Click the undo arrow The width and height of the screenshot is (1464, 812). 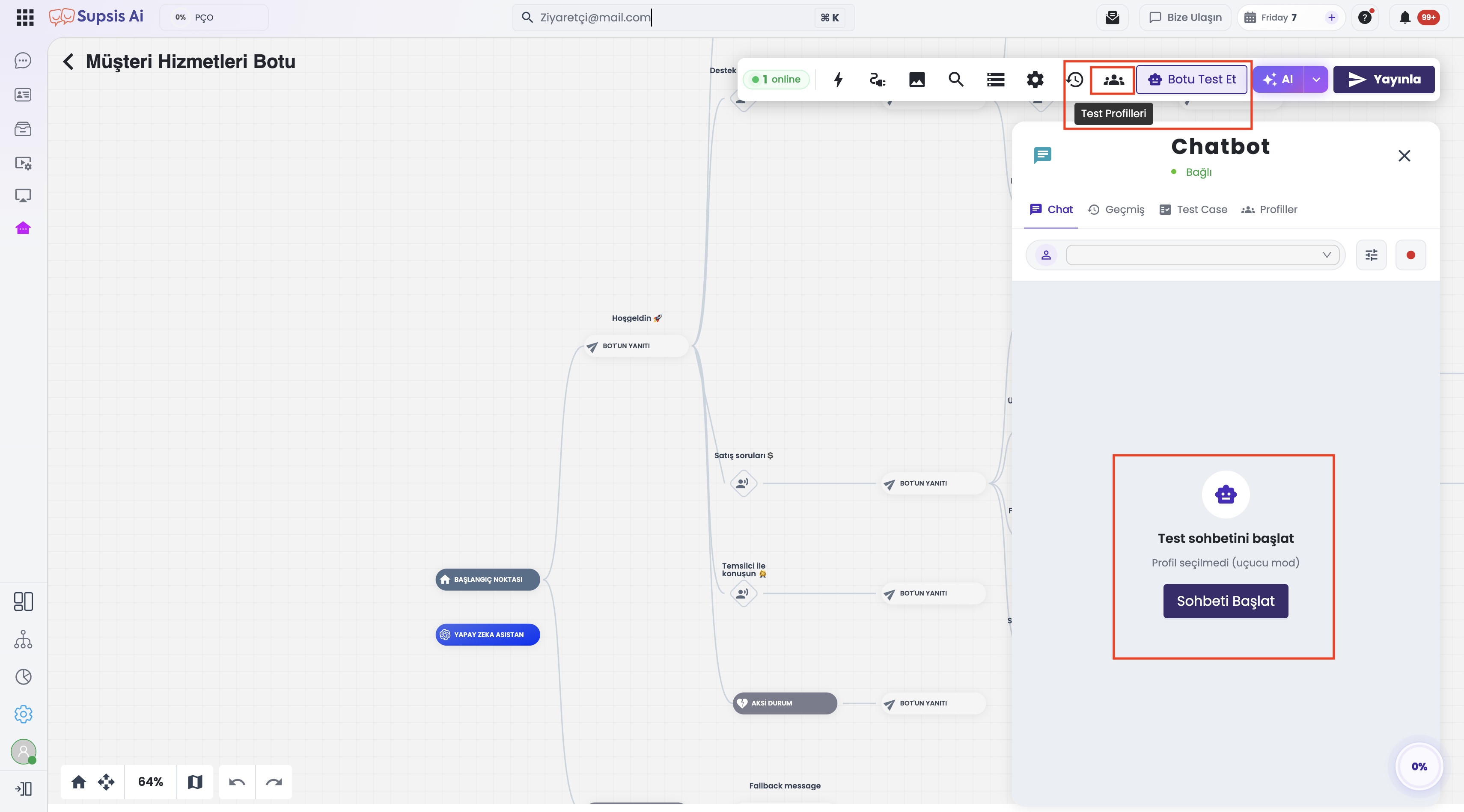click(x=236, y=782)
